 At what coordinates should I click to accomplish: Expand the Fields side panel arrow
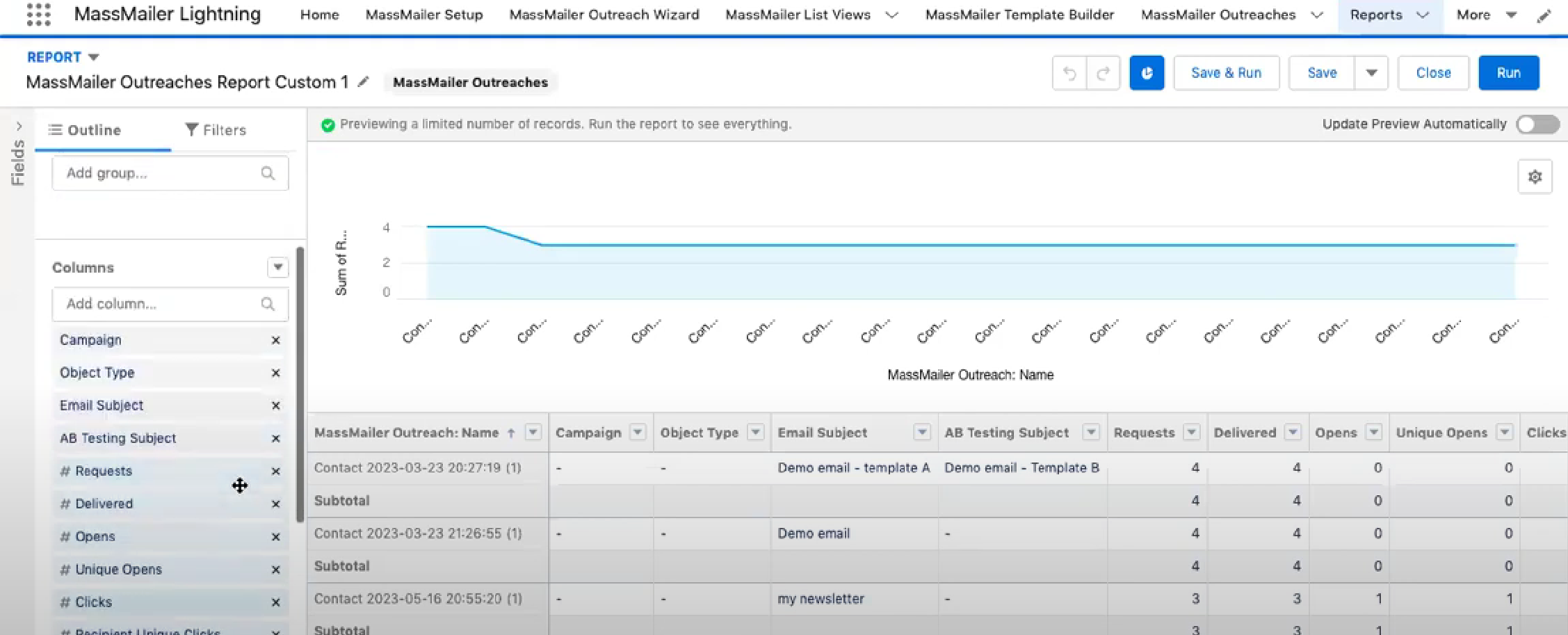click(x=19, y=126)
